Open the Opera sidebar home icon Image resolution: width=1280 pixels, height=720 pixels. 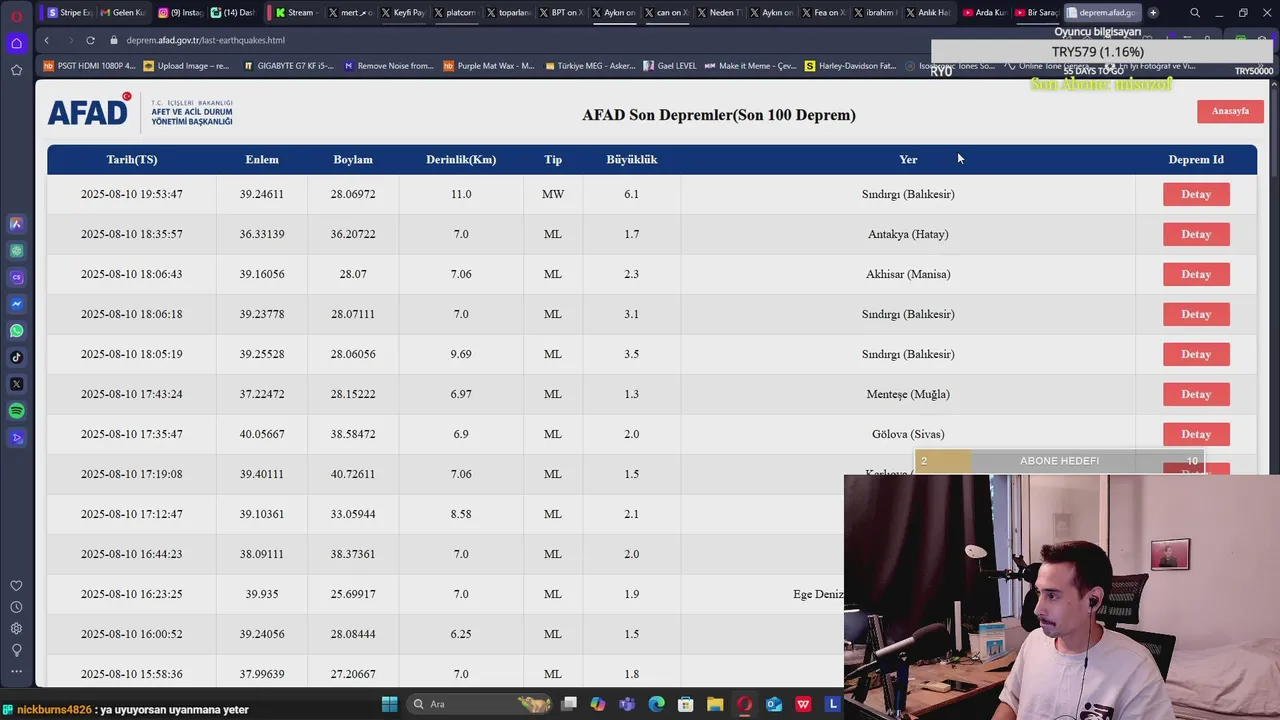pyautogui.click(x=16, y=43)
